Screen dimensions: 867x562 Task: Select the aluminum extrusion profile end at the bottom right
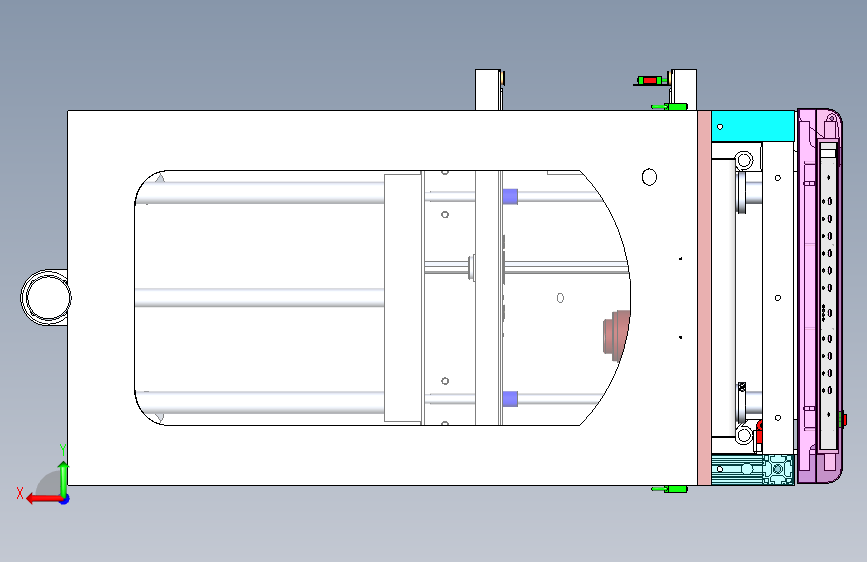point(779,470)
